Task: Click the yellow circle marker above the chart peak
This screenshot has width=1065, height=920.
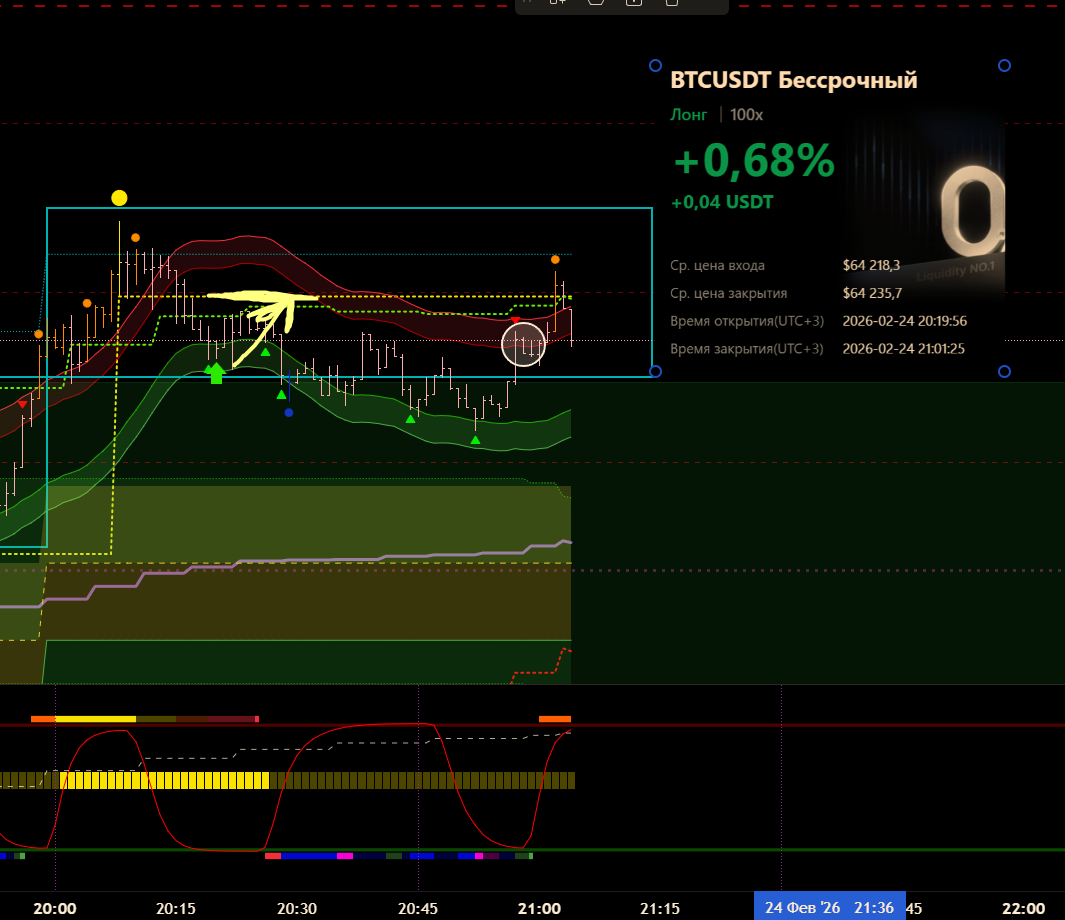Action: click(x=119, y=198)
